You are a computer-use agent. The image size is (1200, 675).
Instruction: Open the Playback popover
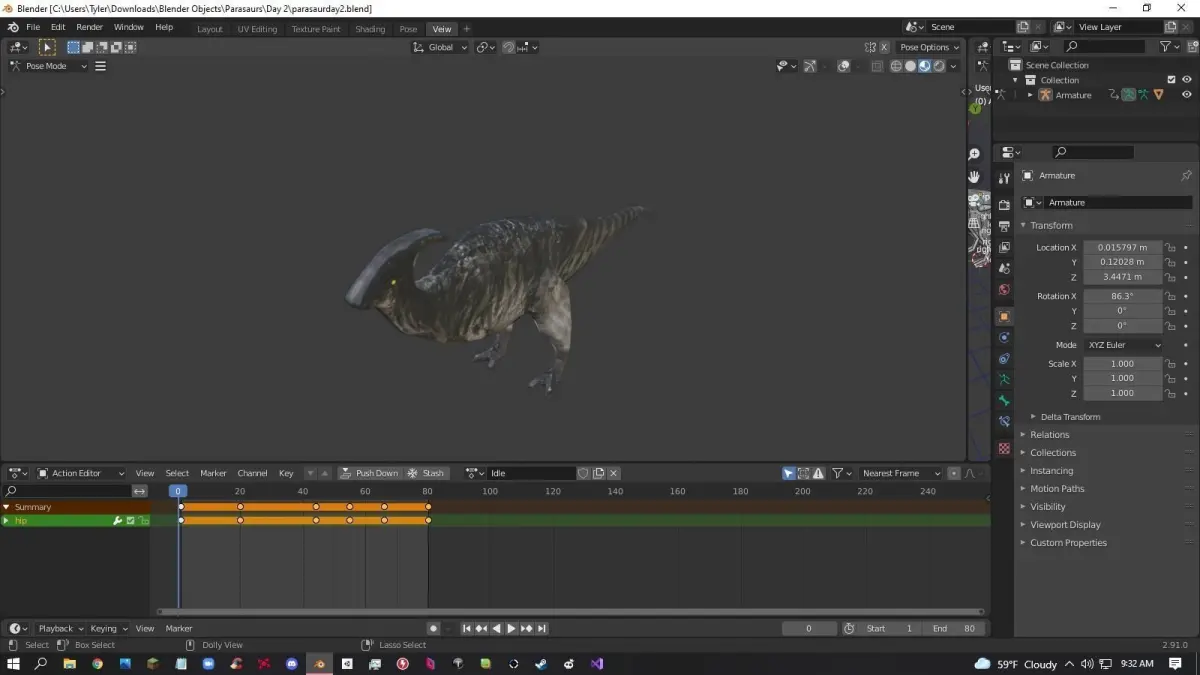60,628
